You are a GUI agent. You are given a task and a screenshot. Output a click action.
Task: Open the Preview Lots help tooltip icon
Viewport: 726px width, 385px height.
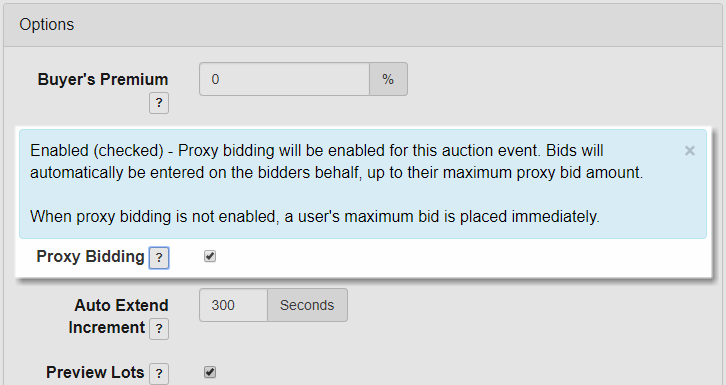click(159, 373)
